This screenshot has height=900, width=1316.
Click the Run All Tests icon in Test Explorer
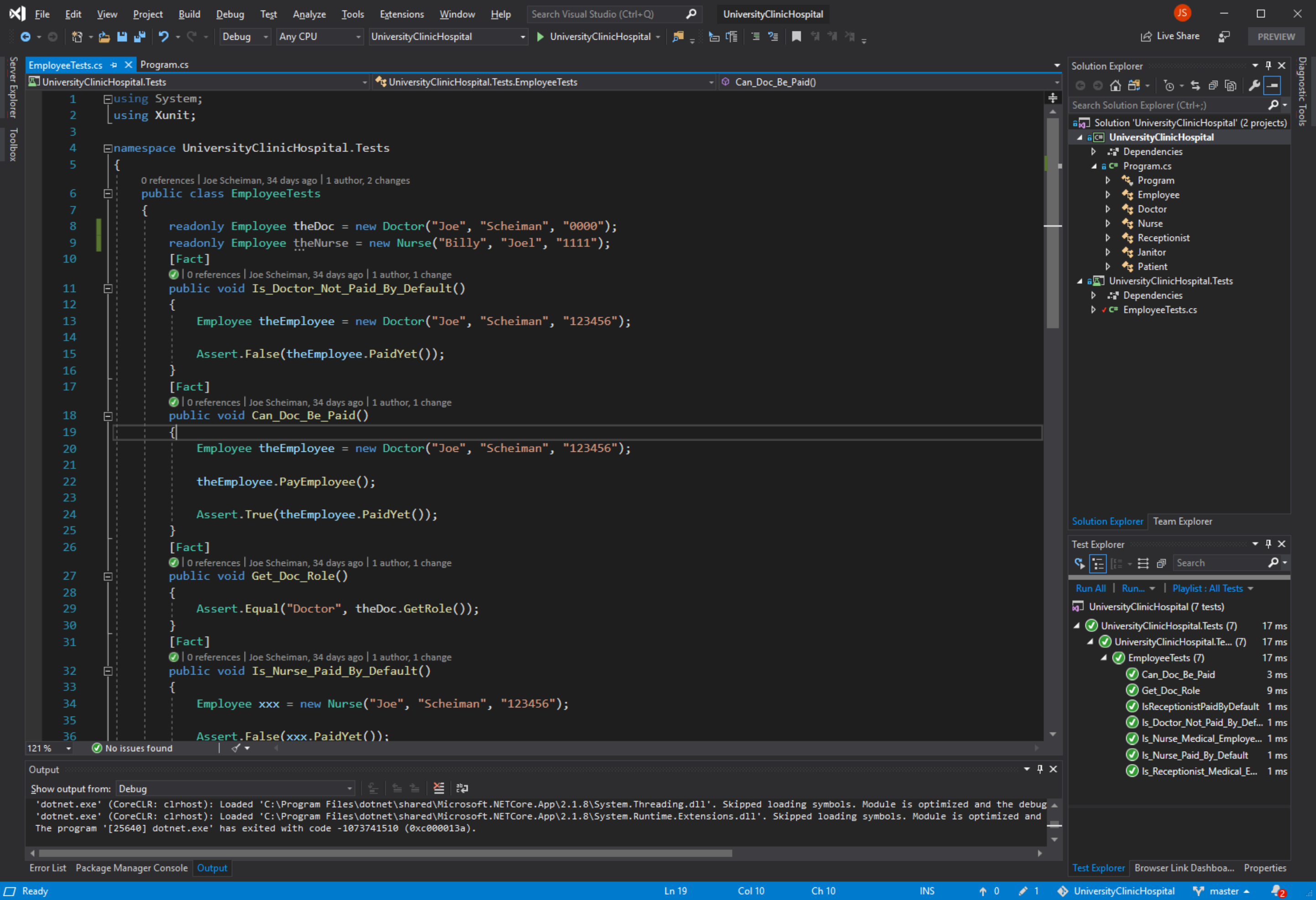1080,563
